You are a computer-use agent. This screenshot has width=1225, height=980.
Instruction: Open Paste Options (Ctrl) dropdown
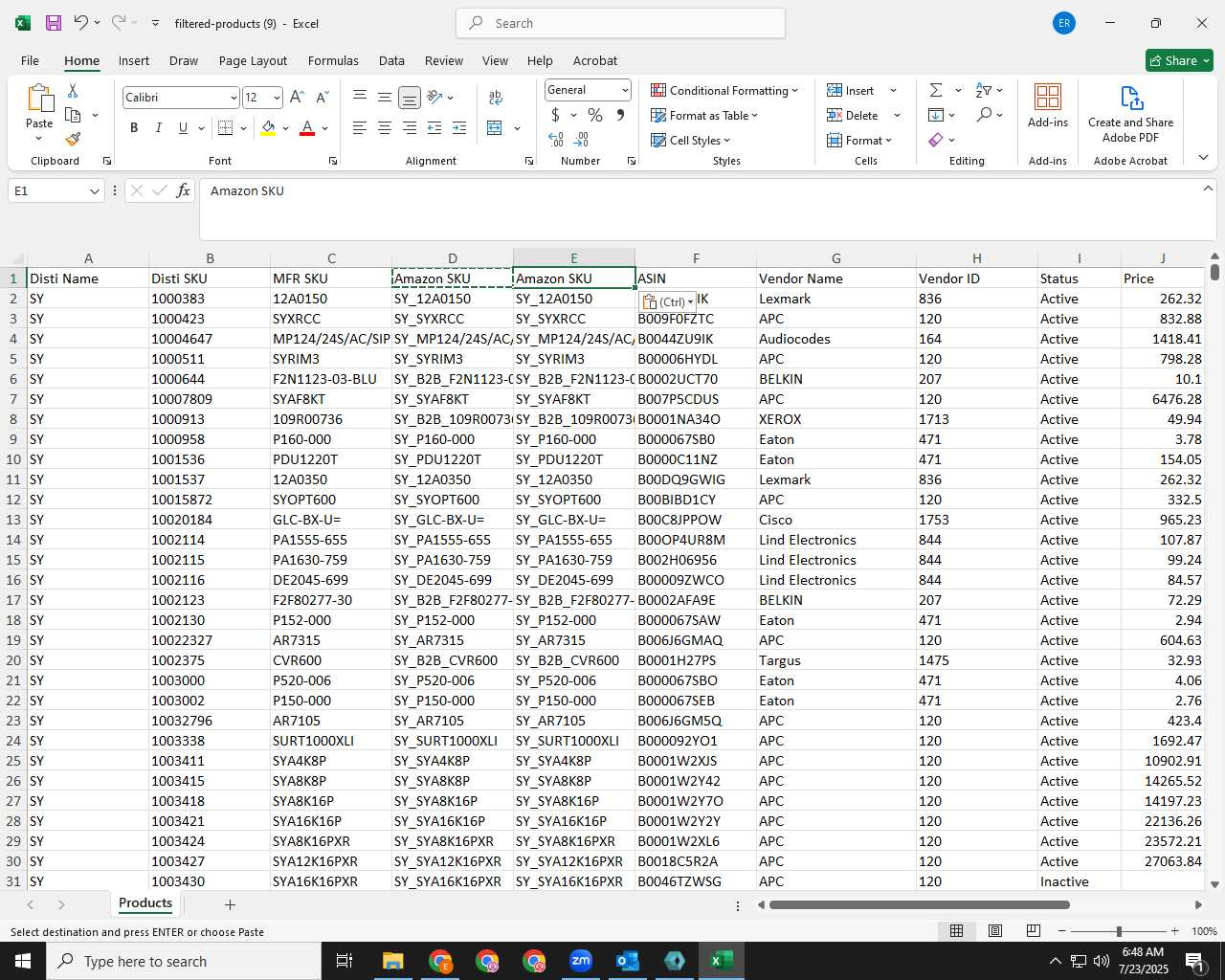pos(668,301)
